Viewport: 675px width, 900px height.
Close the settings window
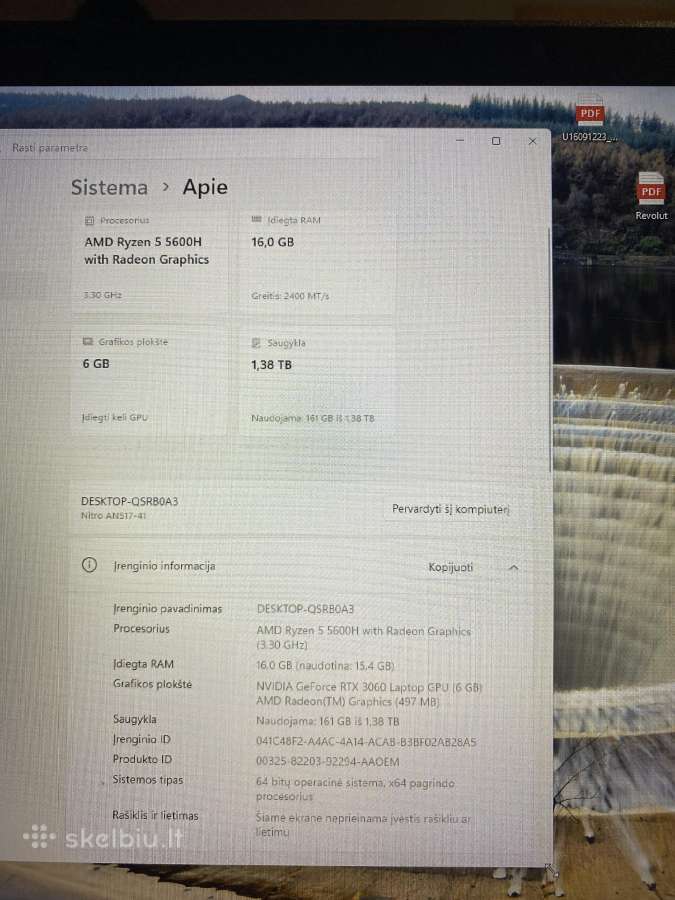[532, 141]
